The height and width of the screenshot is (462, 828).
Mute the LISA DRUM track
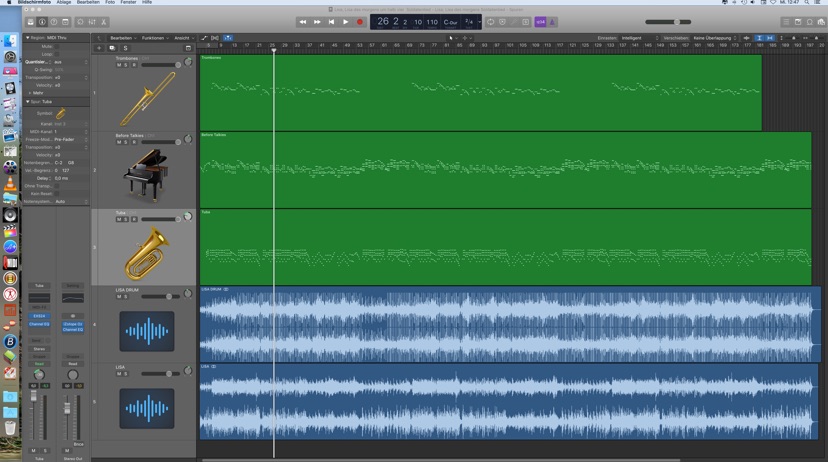point(119,297)
